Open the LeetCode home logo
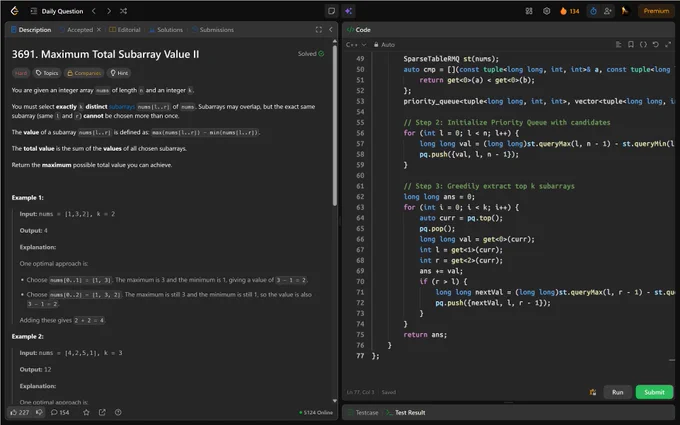This screenshot has height=425, width=680. [14, 11]
